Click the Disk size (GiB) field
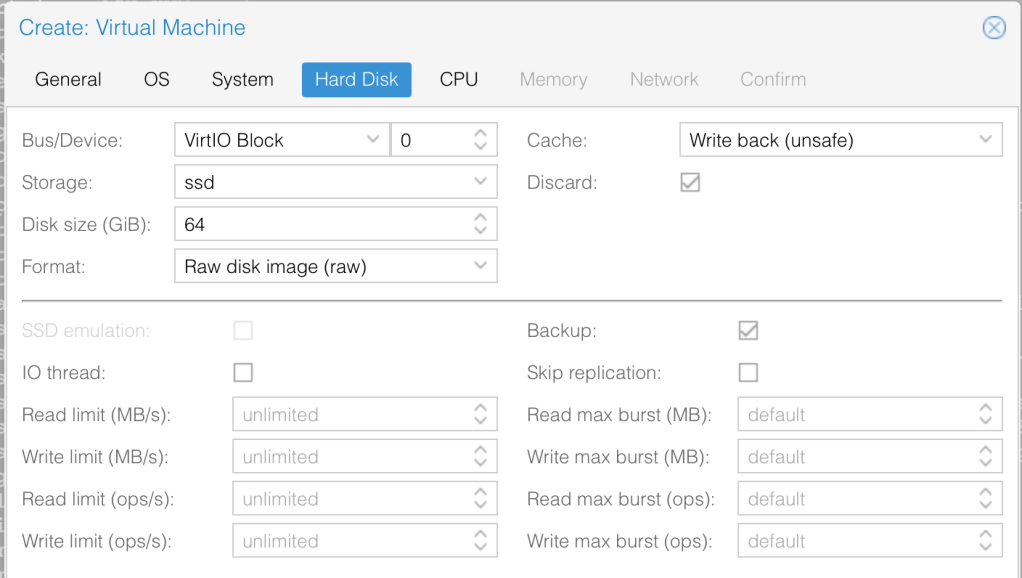Screen dimensions: 1022x578 tap(320, 225)
